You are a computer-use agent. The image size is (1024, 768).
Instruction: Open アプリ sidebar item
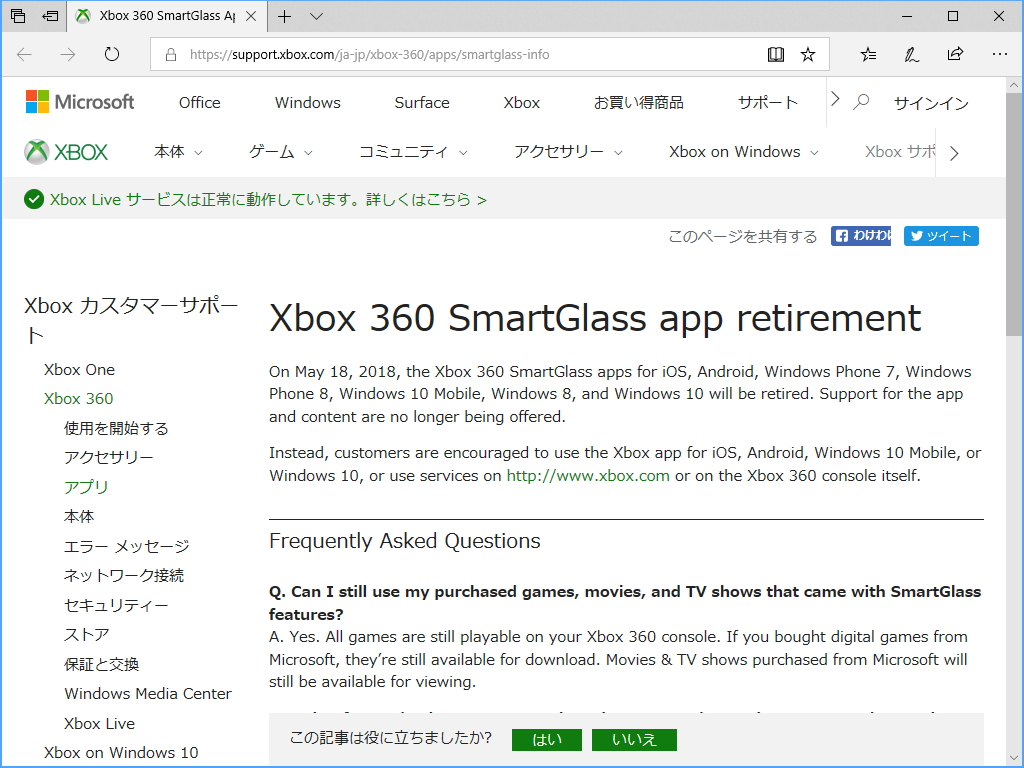pyautogui.click(x=86, y=487)
